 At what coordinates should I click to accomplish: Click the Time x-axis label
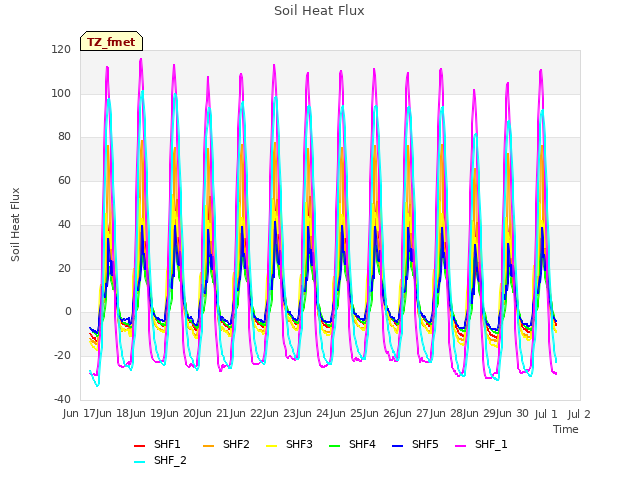566,429
